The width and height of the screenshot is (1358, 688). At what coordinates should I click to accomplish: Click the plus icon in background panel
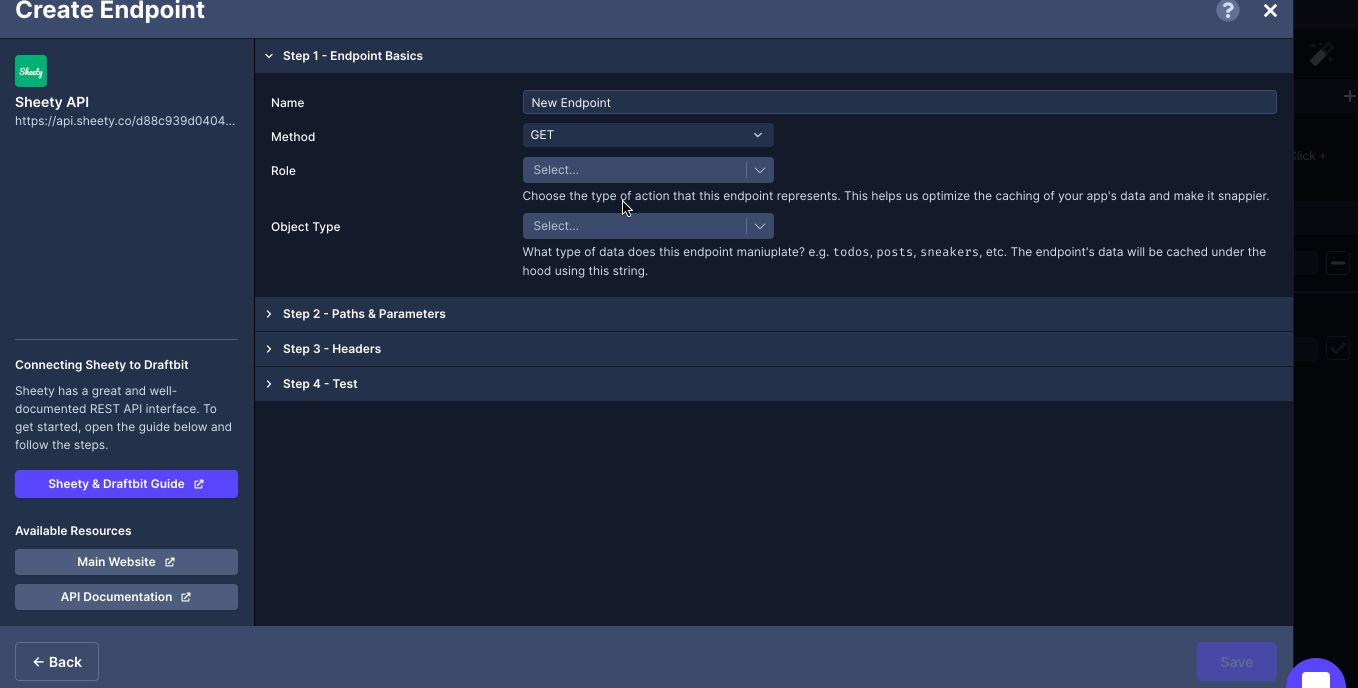pos(1349,96)
